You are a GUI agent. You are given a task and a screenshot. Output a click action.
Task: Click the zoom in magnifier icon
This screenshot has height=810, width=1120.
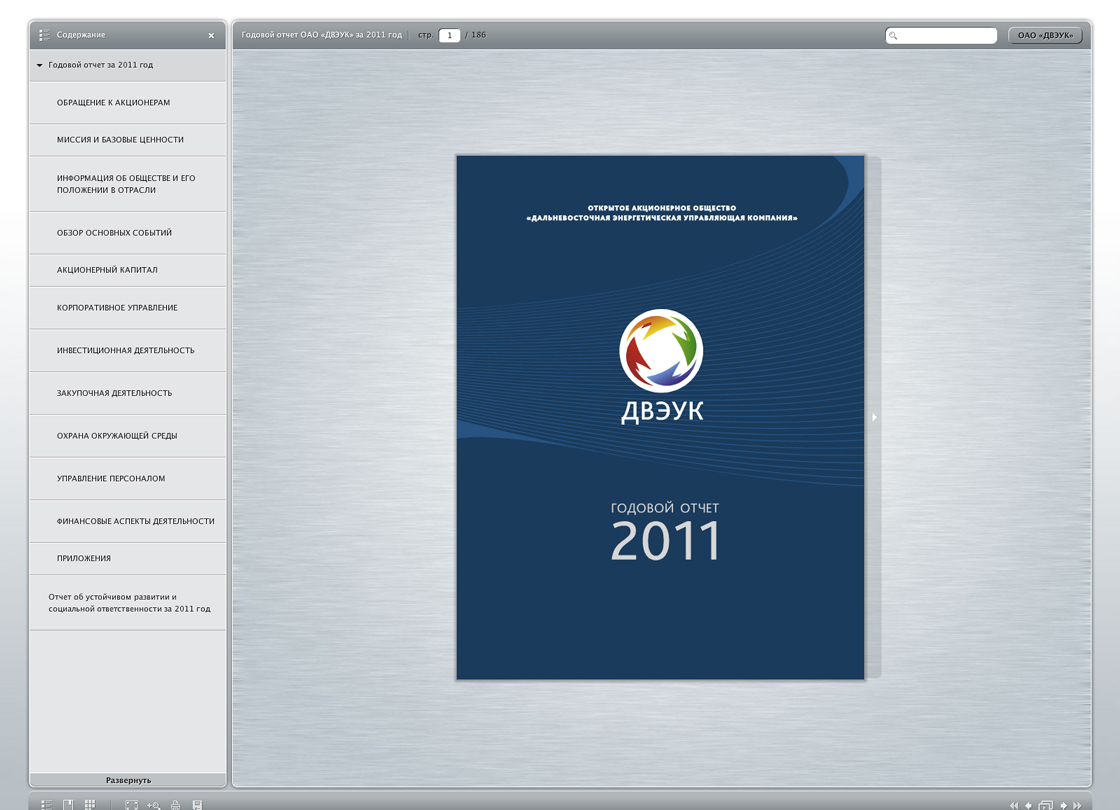[154, 805]
